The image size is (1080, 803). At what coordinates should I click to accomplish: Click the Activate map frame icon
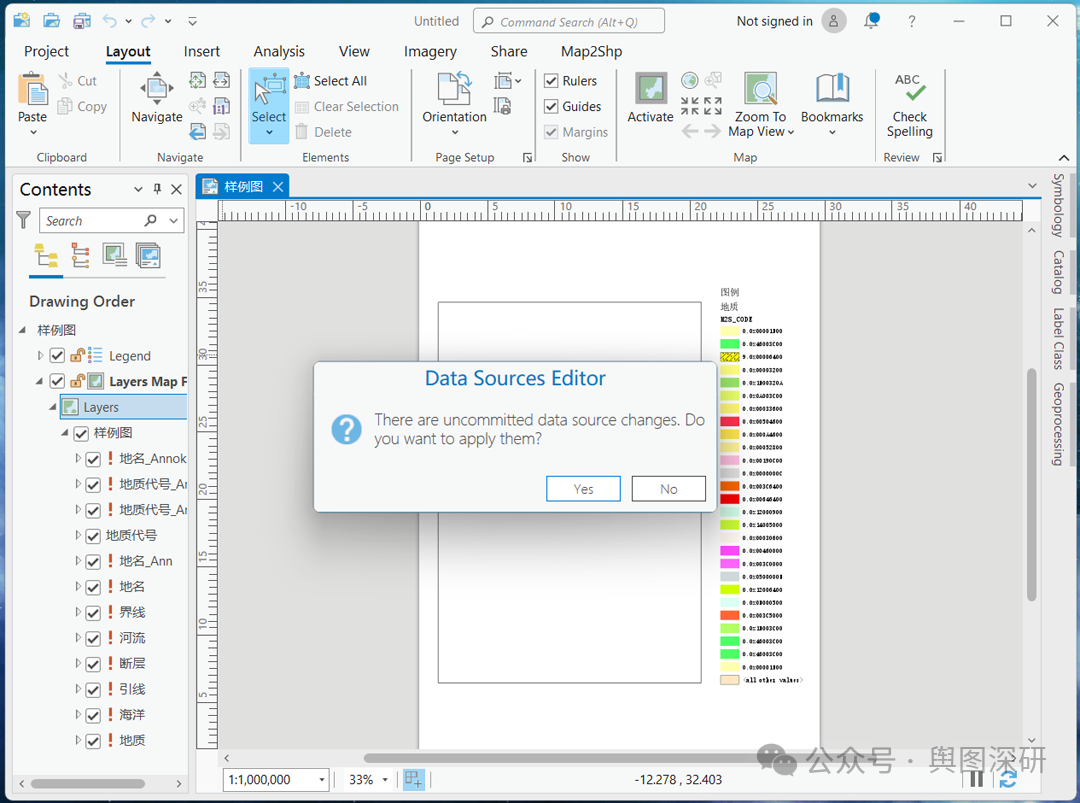click(650, 88)
